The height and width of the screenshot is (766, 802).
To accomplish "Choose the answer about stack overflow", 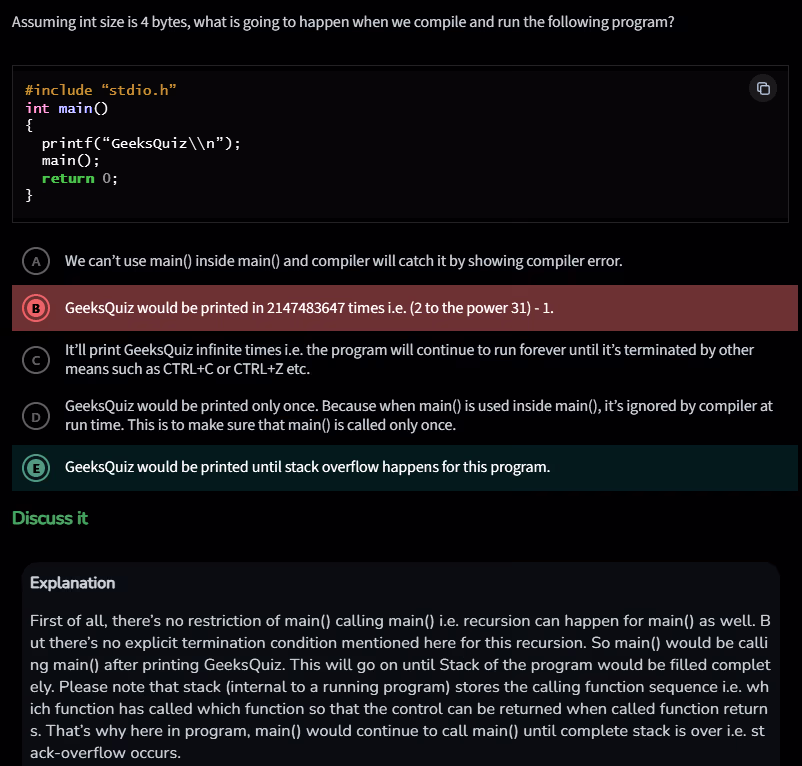I will [307, 467].
